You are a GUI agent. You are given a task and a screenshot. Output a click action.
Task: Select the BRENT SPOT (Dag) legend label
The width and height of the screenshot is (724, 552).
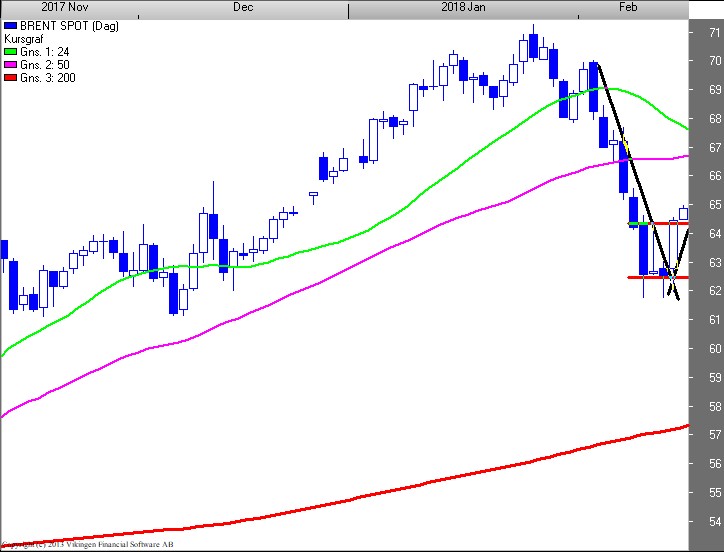click(69, 26)
